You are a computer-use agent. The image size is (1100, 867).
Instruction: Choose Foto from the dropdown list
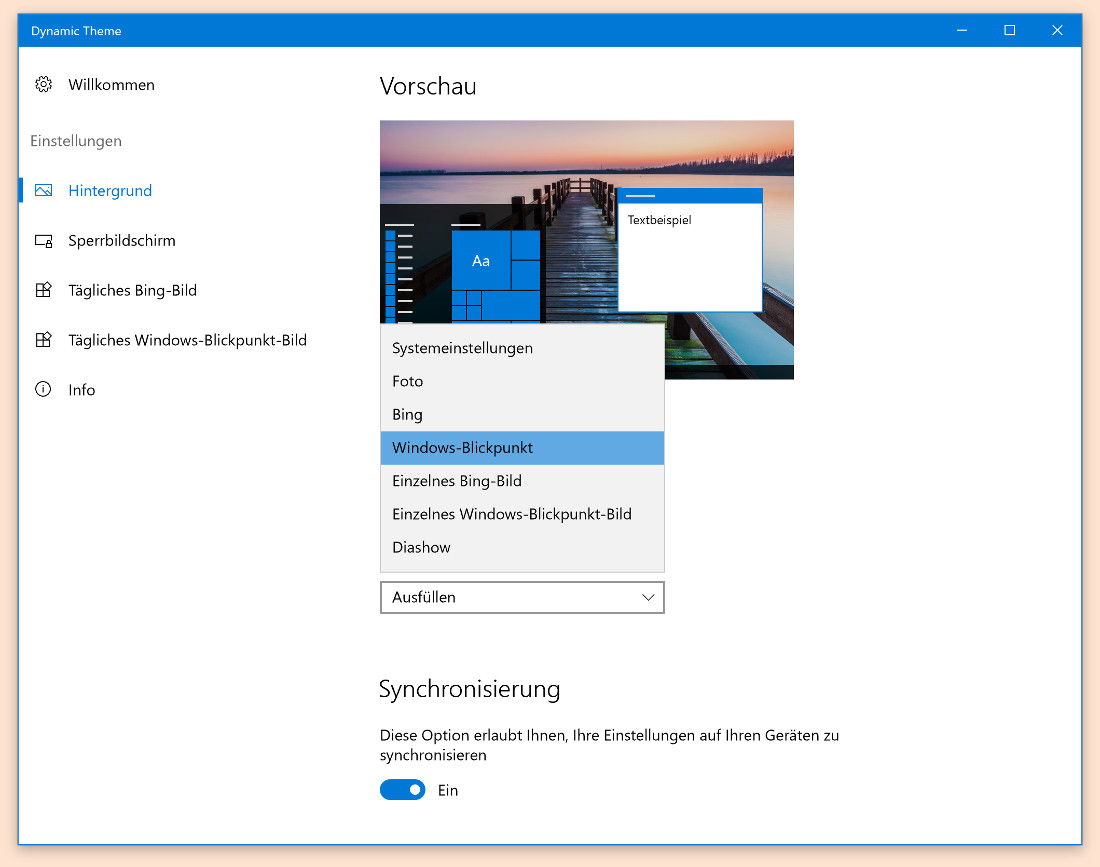click(523, 381)
